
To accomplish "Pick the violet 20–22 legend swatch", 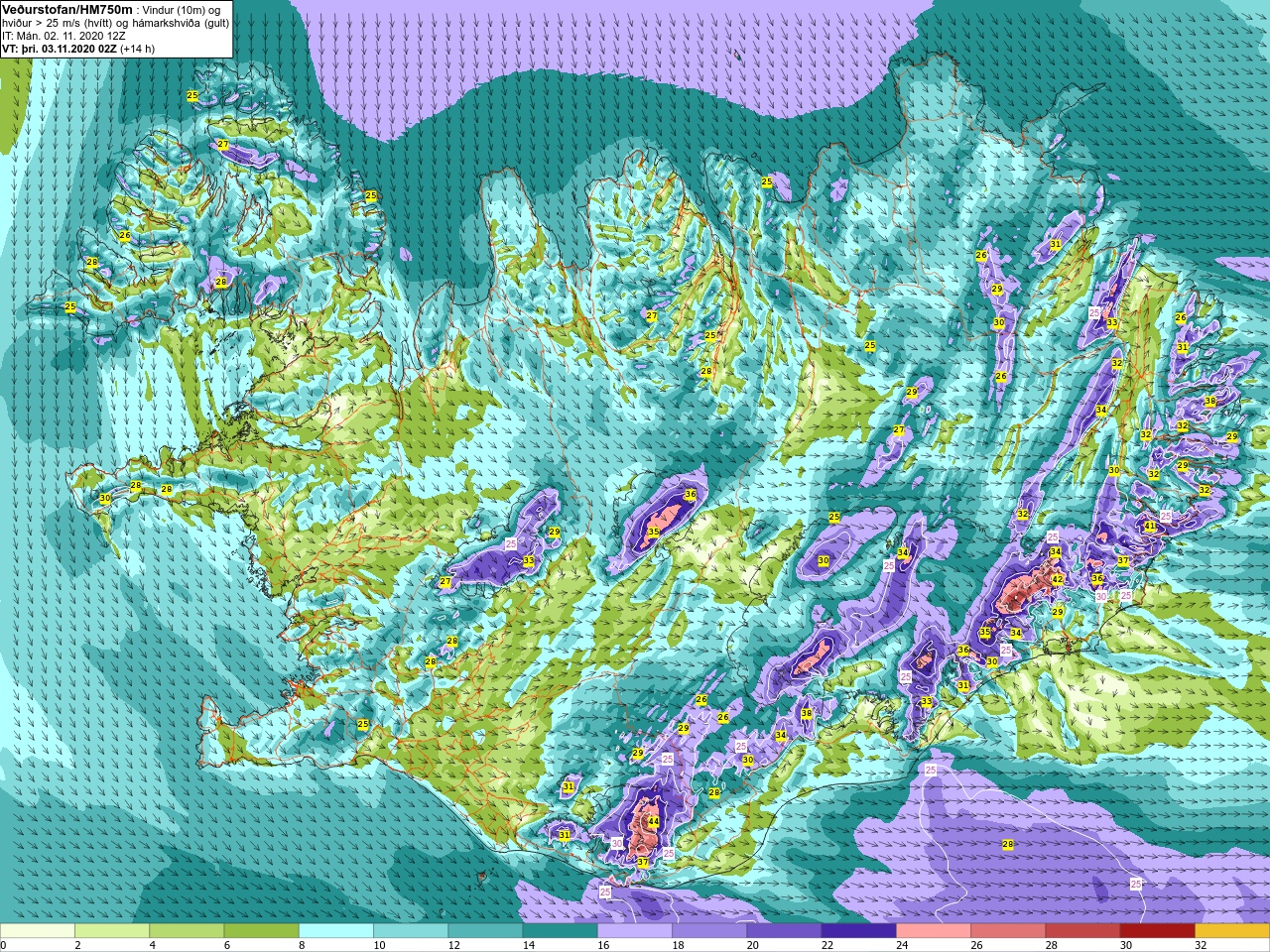I will click(x=784, y=931).
